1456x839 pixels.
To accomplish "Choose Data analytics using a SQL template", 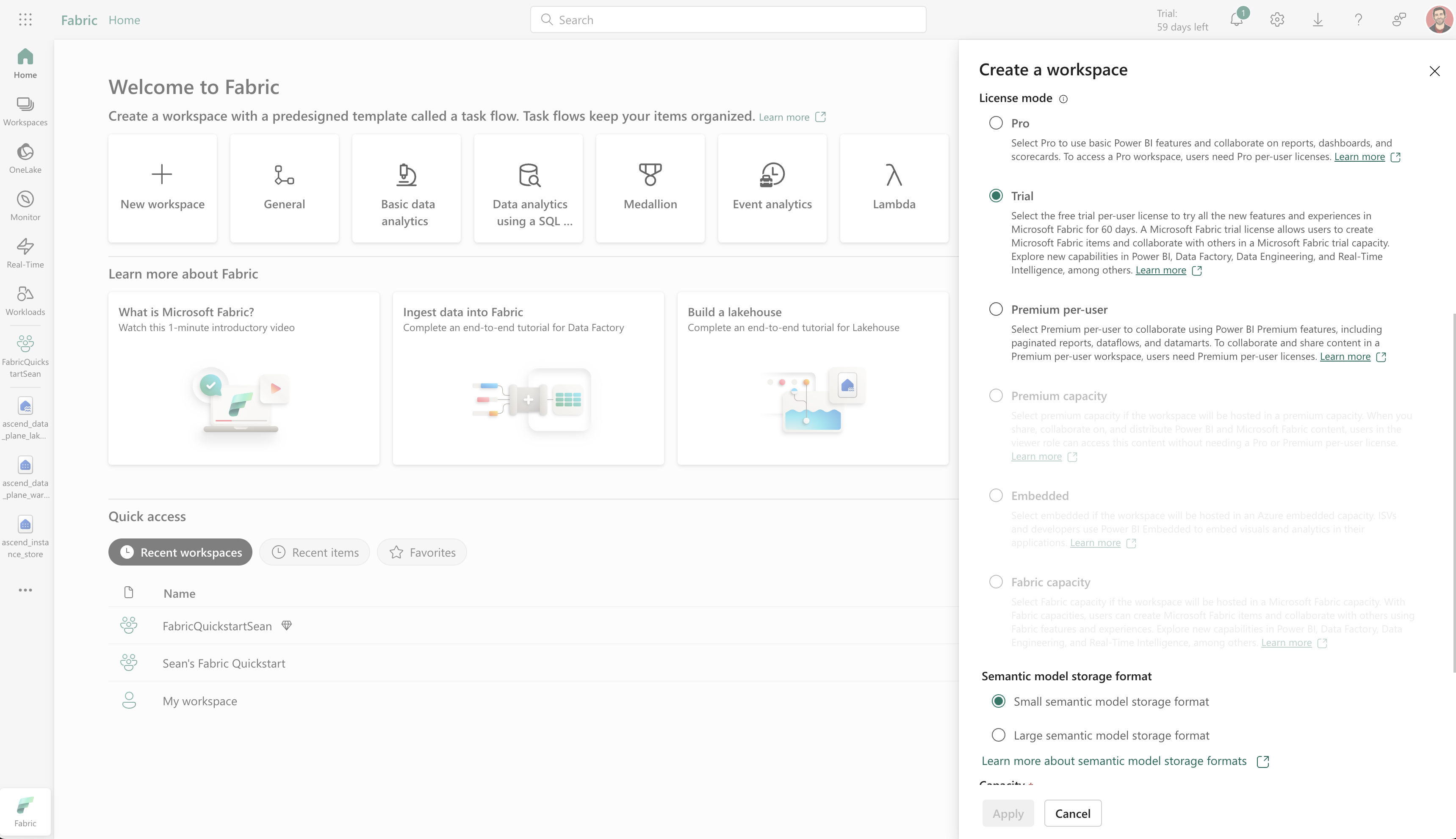I will click(x=529, y=188).
